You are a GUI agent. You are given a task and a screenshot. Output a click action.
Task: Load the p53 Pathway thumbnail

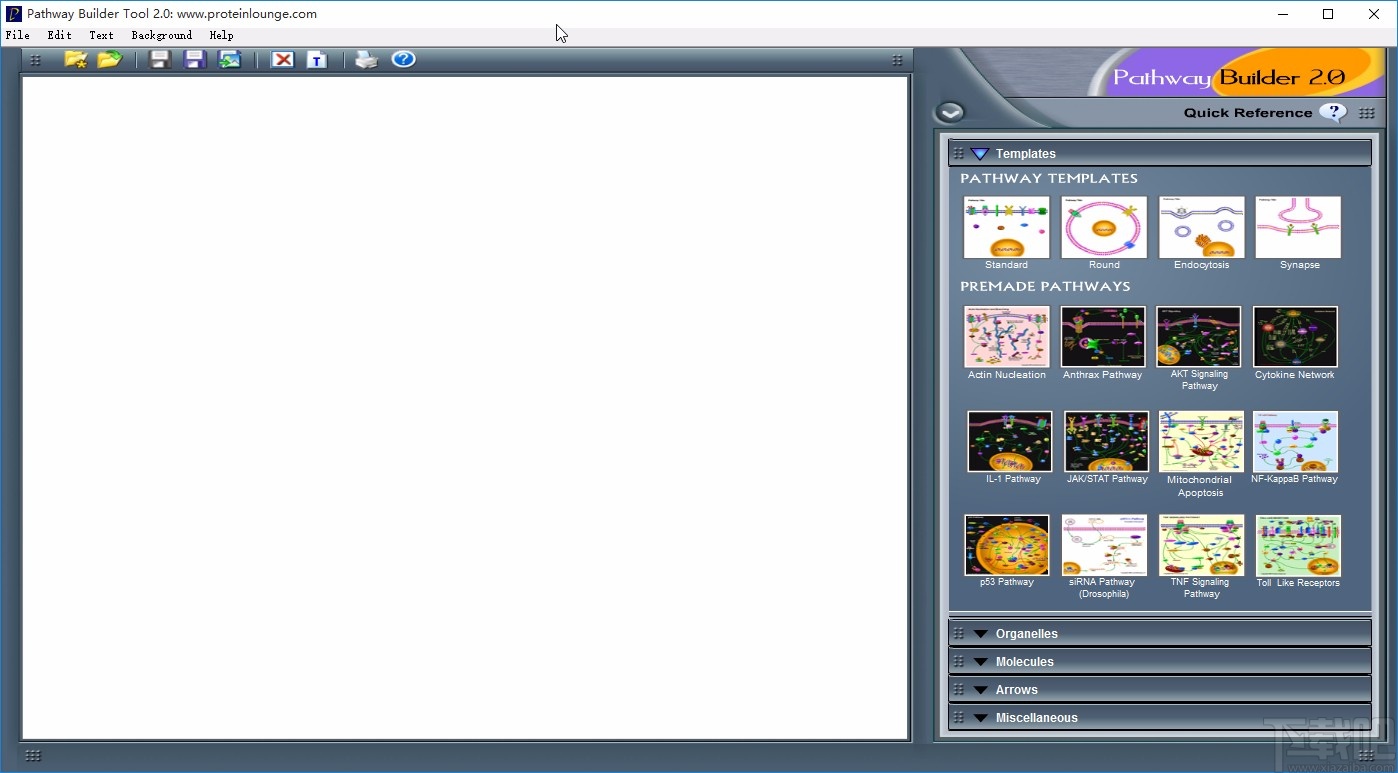1007,545
